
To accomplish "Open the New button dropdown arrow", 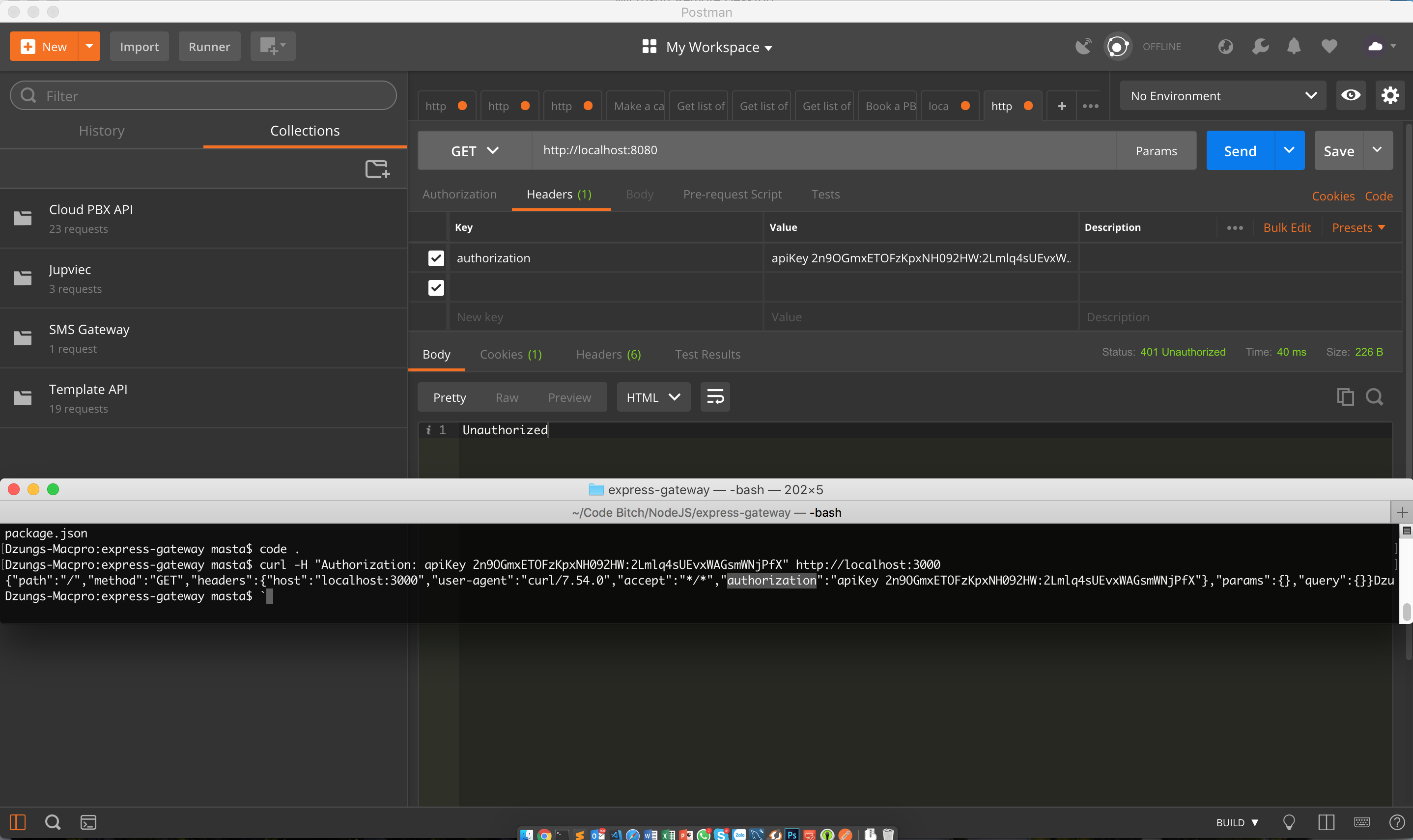I will coord(89,46).
